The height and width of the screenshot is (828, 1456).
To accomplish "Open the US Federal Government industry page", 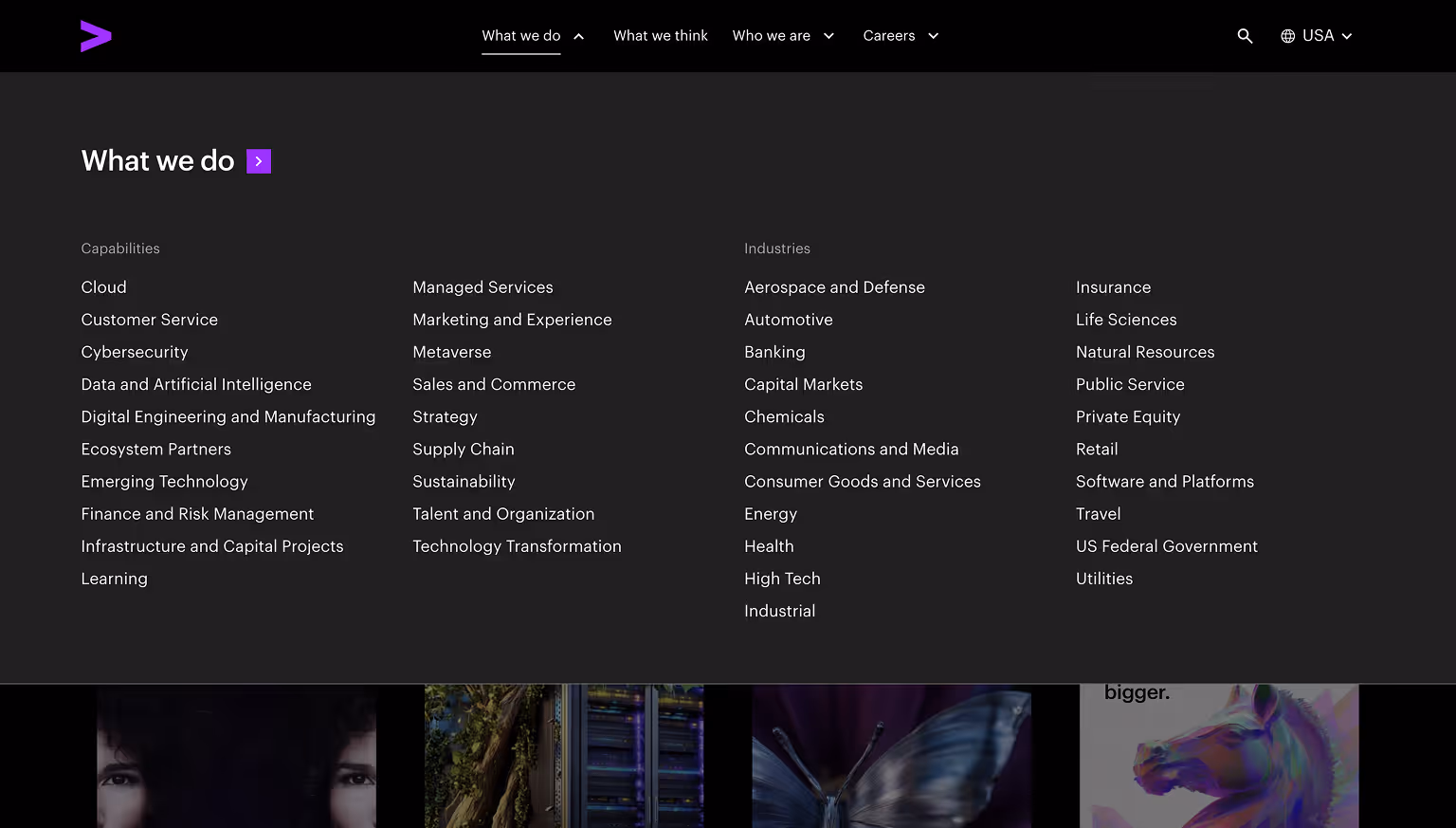I will (1167, 546).
